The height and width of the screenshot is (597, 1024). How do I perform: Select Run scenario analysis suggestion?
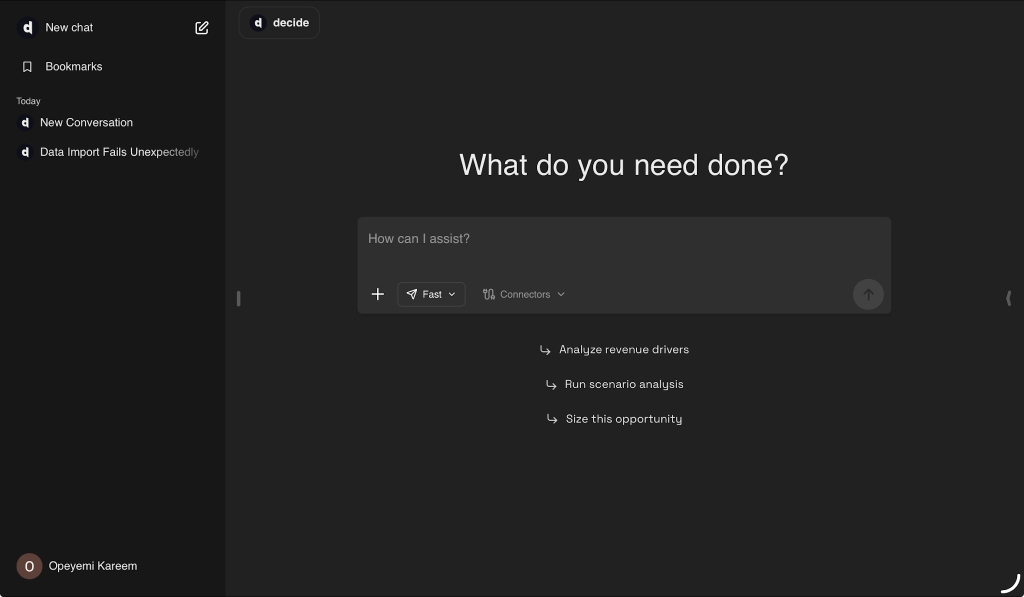click(x=624, y=384)
